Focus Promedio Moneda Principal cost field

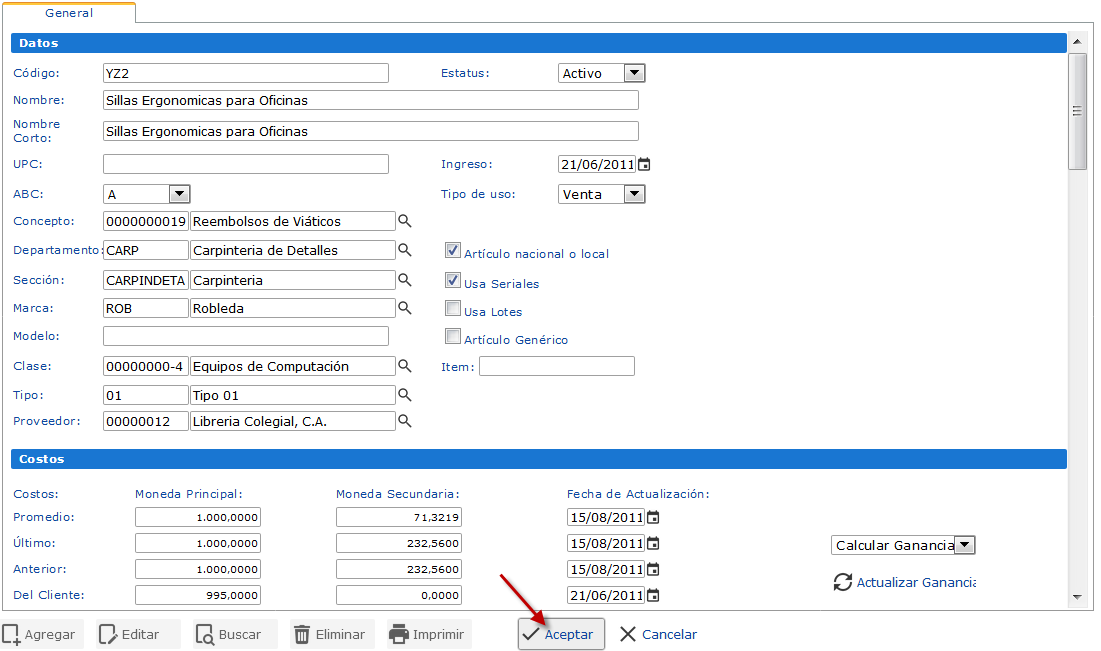click(x=198, y=517)
